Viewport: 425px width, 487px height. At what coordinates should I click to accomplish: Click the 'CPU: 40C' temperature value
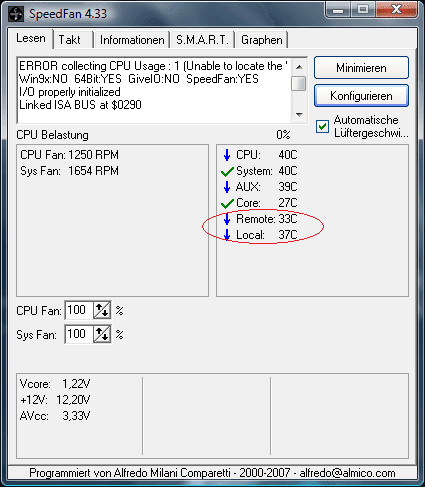(266, 155)
